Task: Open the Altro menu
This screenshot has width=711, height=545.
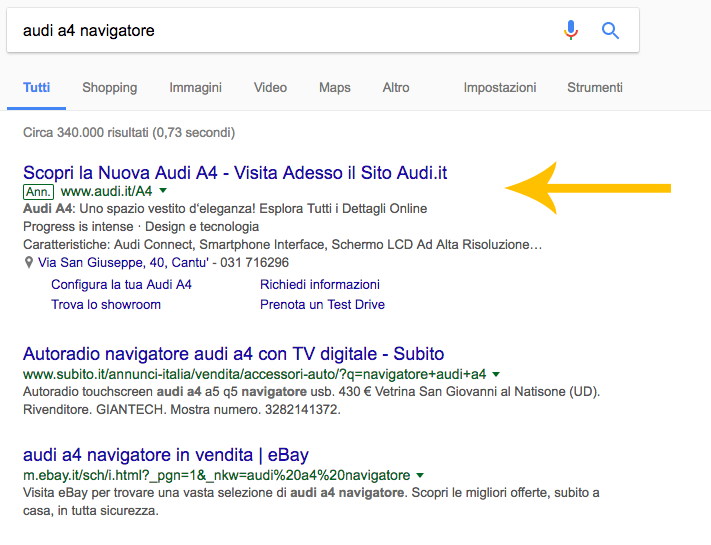Action: click(x=396, y=88)
